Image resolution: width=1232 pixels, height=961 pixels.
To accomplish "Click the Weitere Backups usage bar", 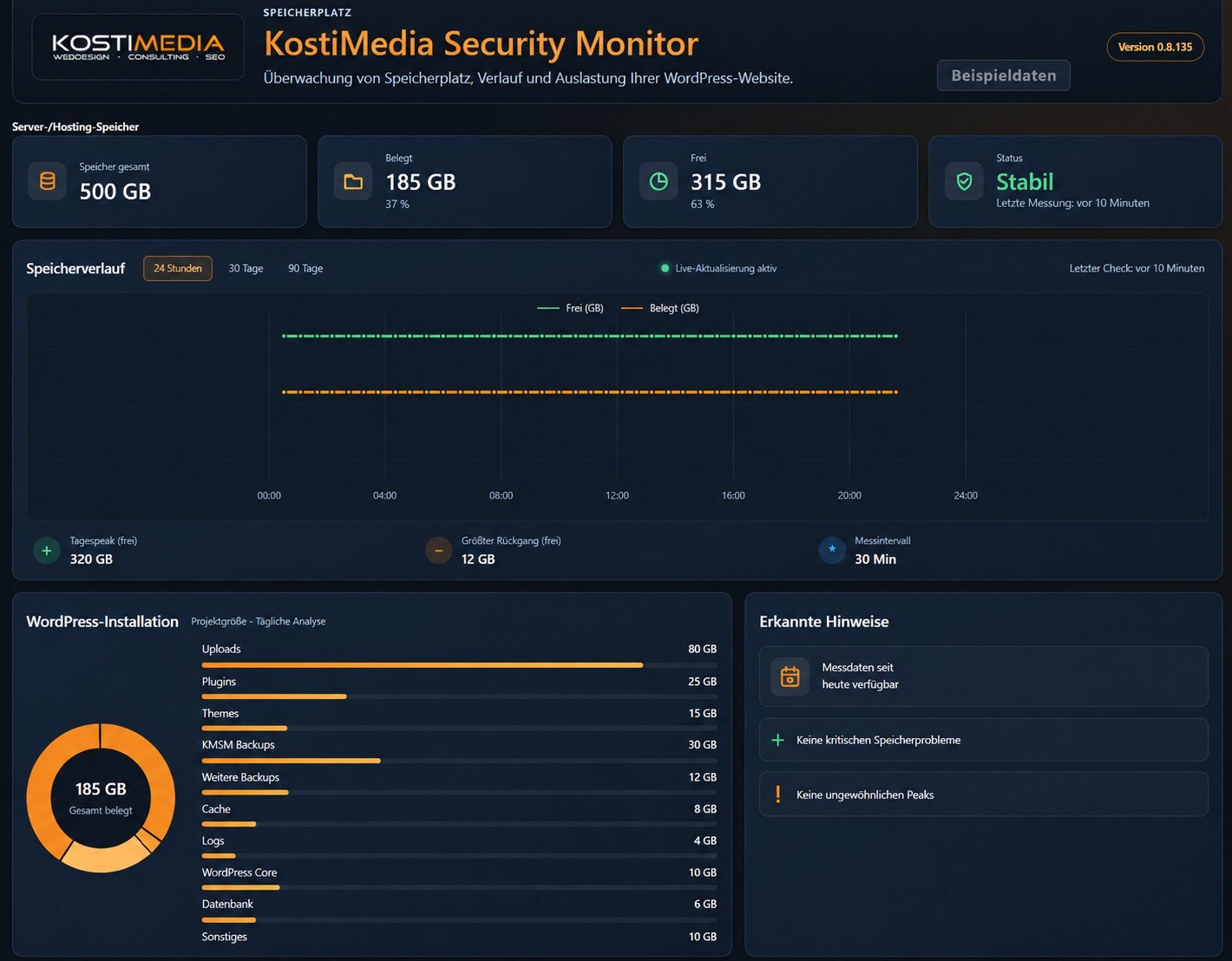I will [459, 792].
